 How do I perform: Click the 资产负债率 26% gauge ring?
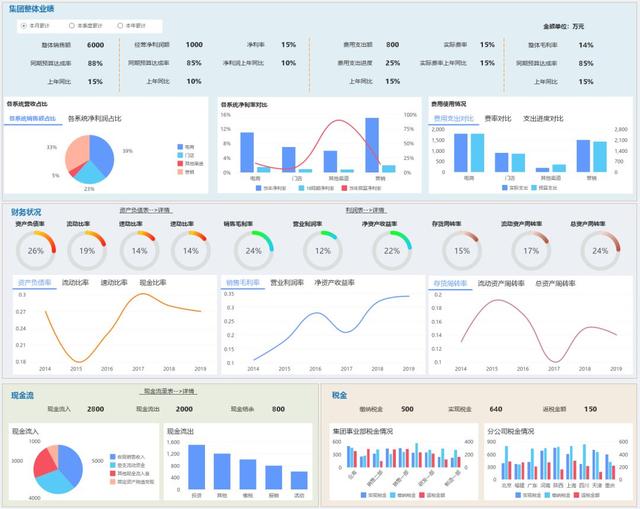(36, 250)
